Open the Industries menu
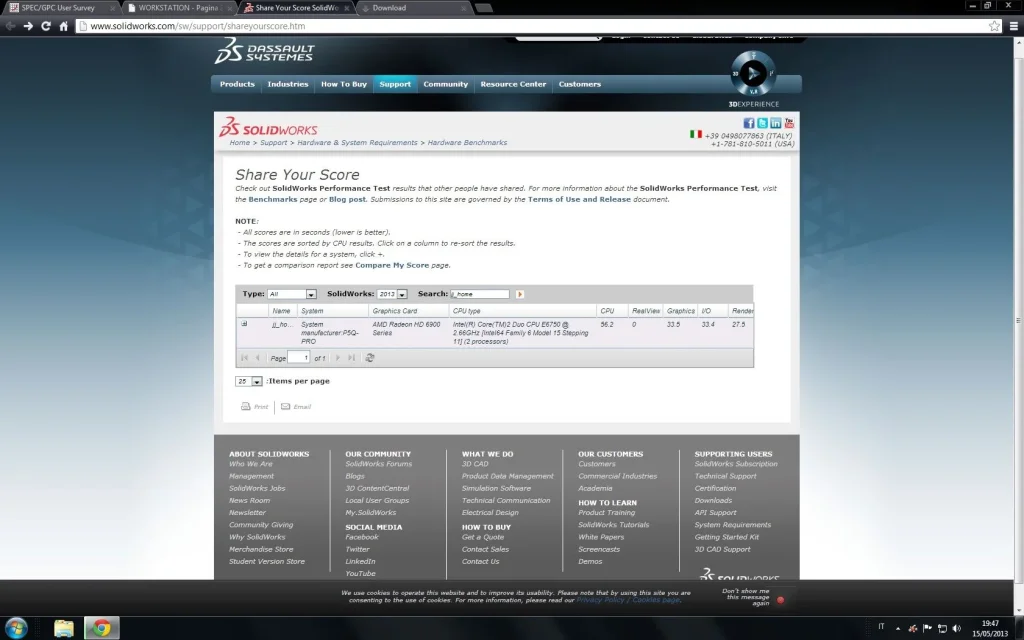1024x640 pixels. (287, 84)
